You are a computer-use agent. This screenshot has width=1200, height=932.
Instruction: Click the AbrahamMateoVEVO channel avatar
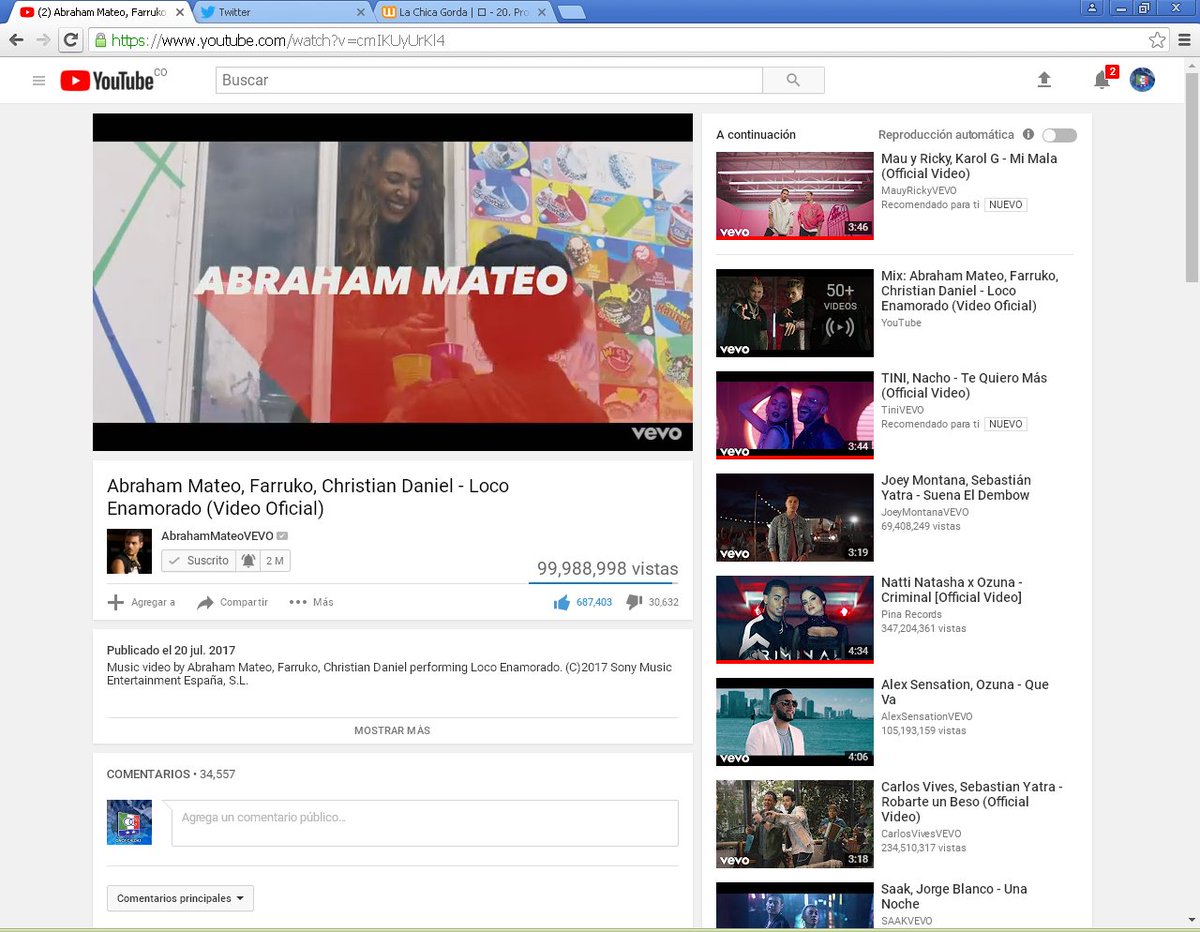click(129, 551)
